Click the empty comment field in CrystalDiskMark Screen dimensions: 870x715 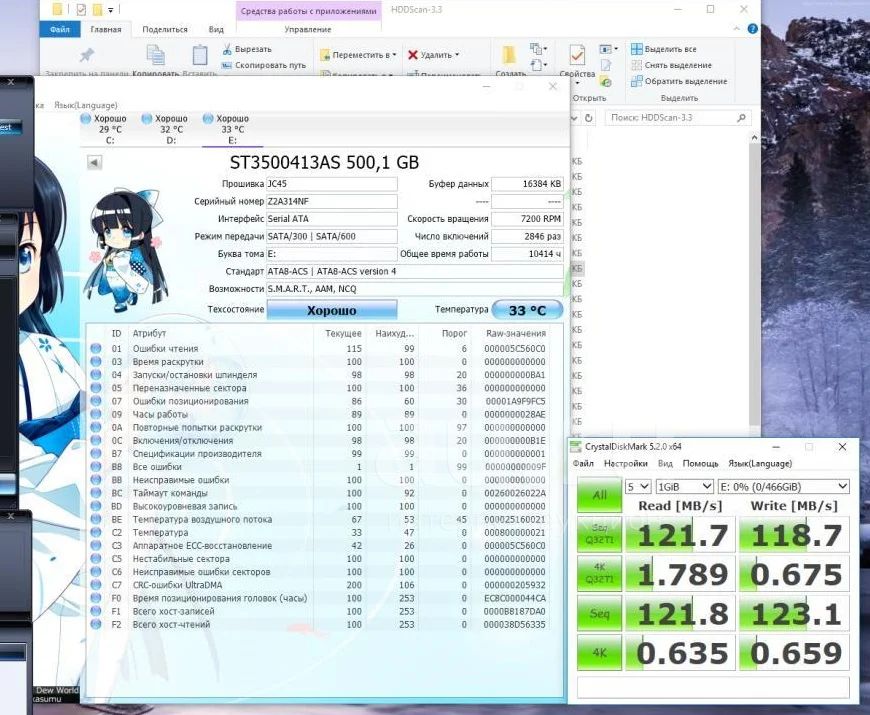pyautogui.click(x=713, y=687)
